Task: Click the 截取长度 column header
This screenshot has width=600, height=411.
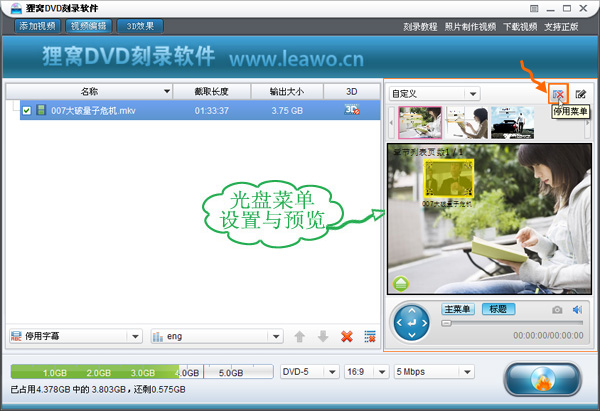Action: (x=212, y=91)
